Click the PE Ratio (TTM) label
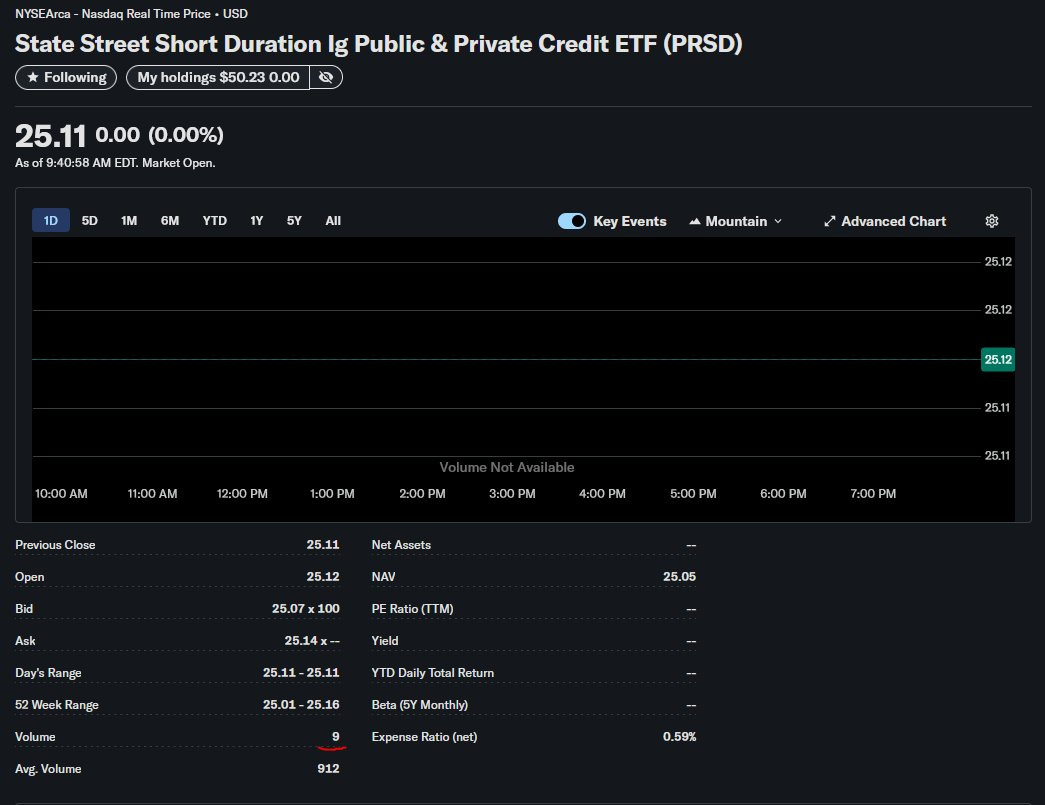The image size is (1045, 805). pos(413,609)
